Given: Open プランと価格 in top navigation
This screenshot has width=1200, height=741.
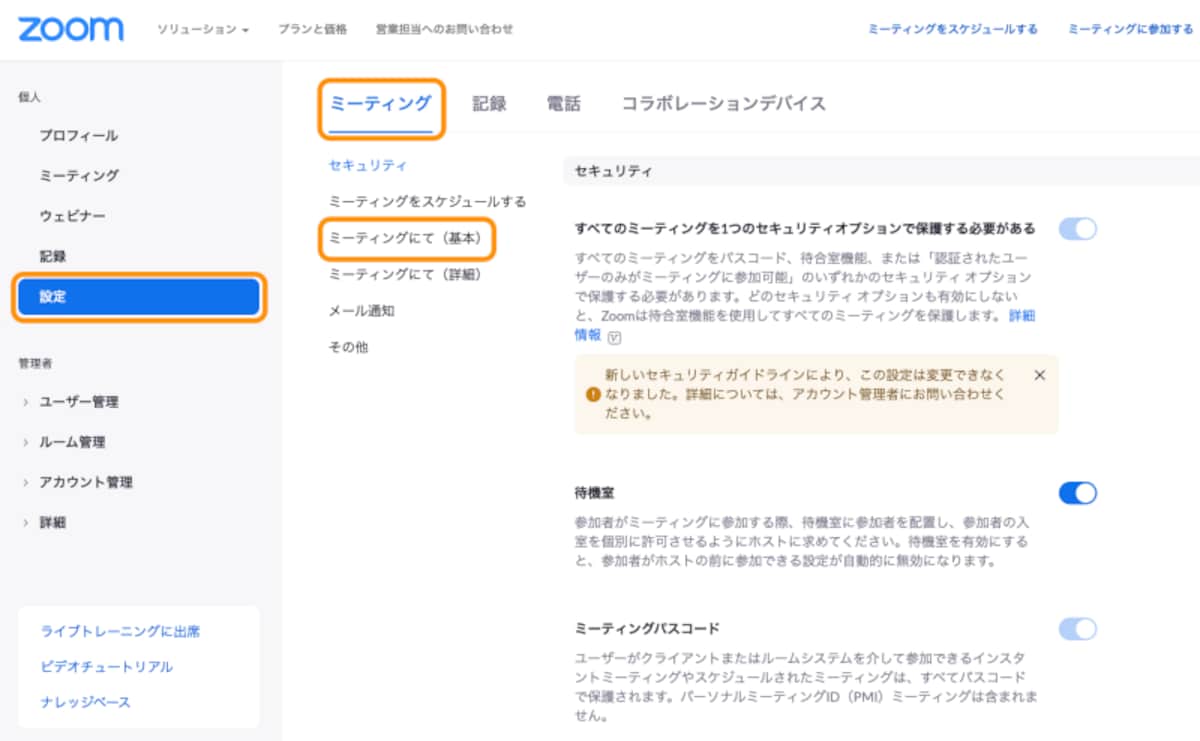Looking at the screenshot, I should (313, 30).
